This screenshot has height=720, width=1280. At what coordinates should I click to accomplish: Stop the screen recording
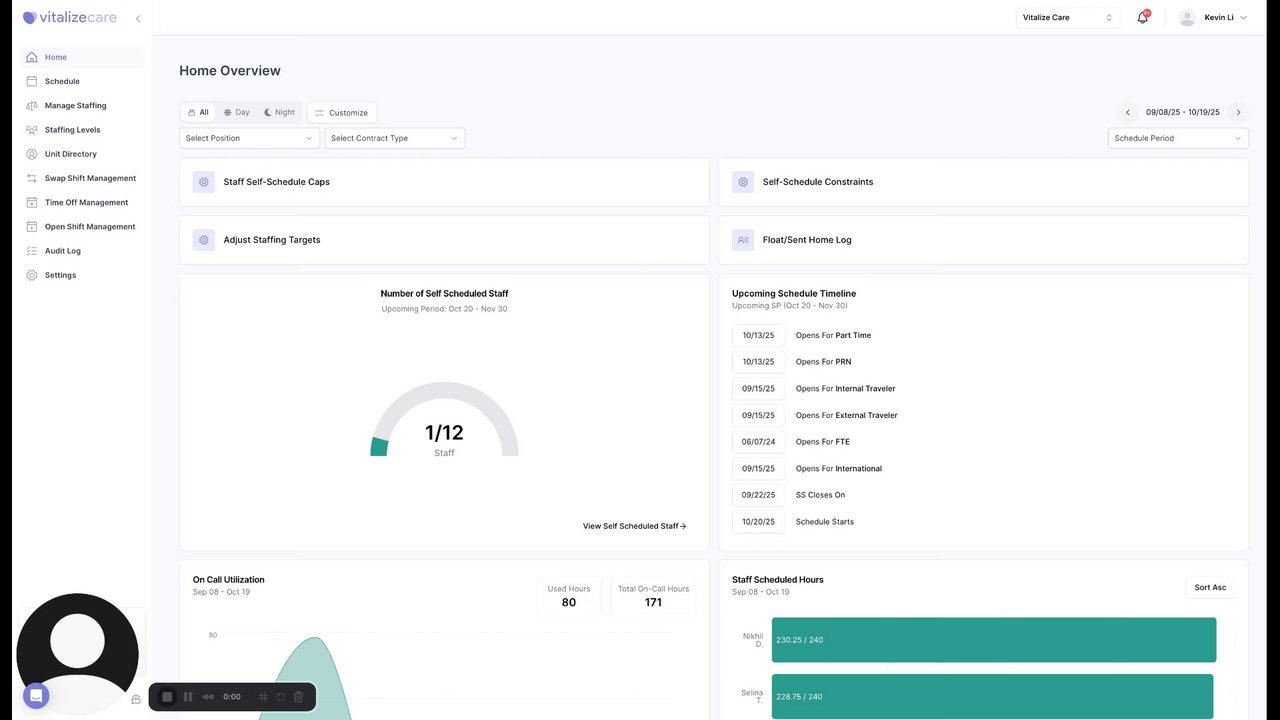(167, 697)
